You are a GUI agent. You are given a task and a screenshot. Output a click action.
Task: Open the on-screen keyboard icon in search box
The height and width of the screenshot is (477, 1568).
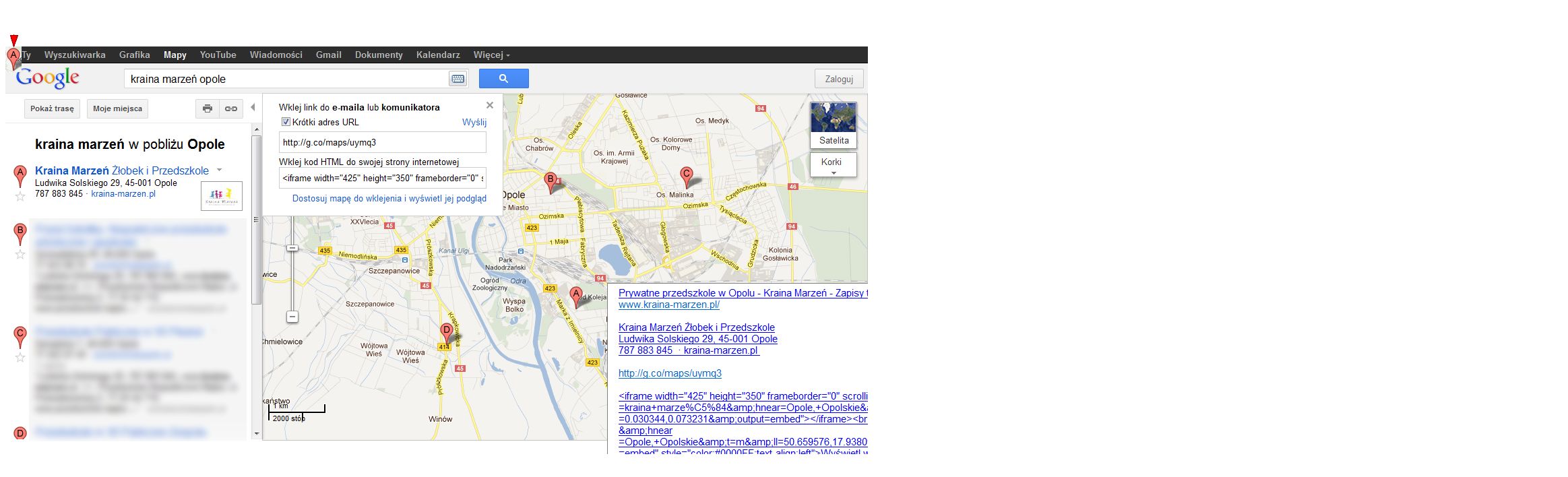tap(458, 79)
